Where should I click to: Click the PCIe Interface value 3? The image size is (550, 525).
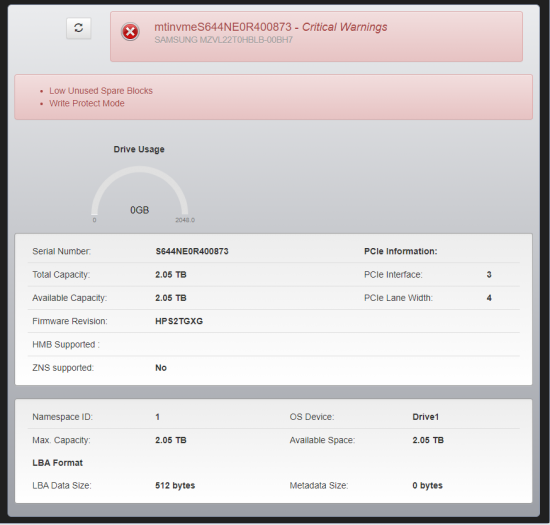[489, 275]
